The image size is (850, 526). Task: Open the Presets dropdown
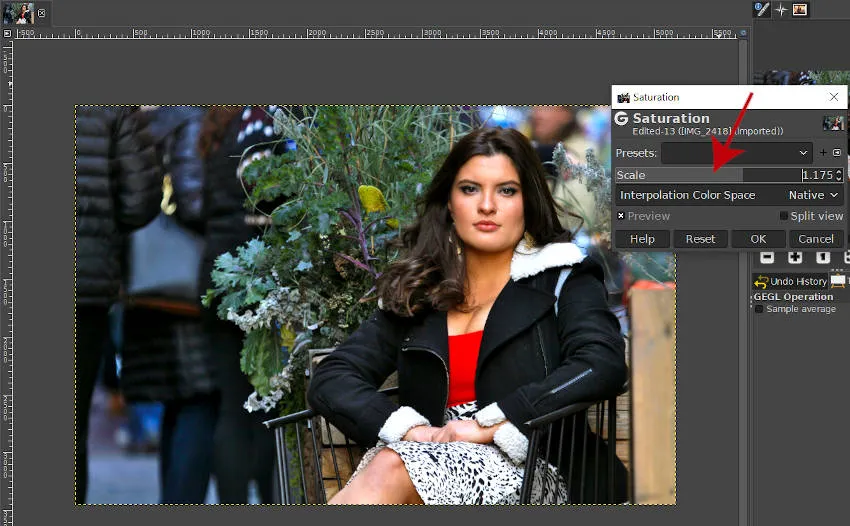(x=737, y=153)
